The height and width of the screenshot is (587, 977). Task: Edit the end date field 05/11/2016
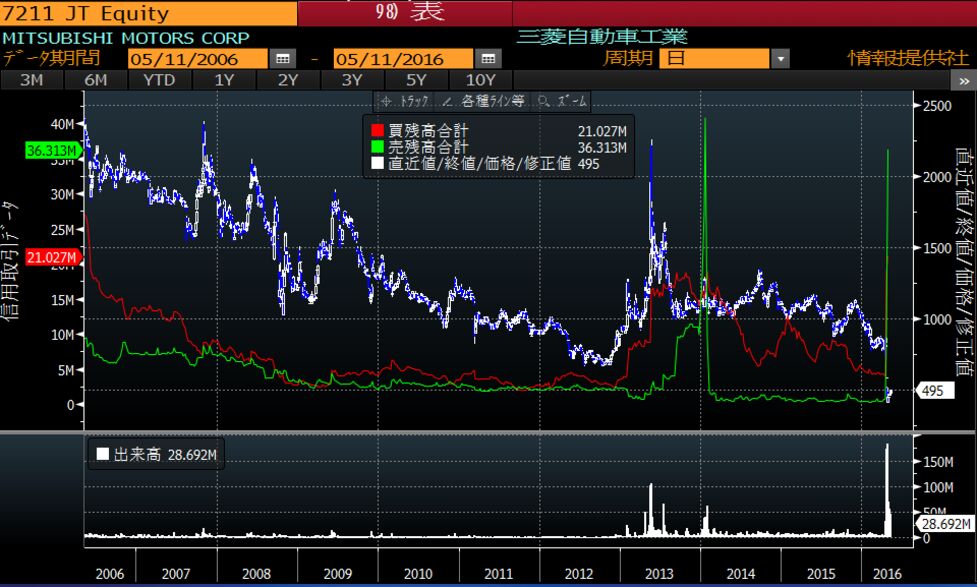click(403, 59)
